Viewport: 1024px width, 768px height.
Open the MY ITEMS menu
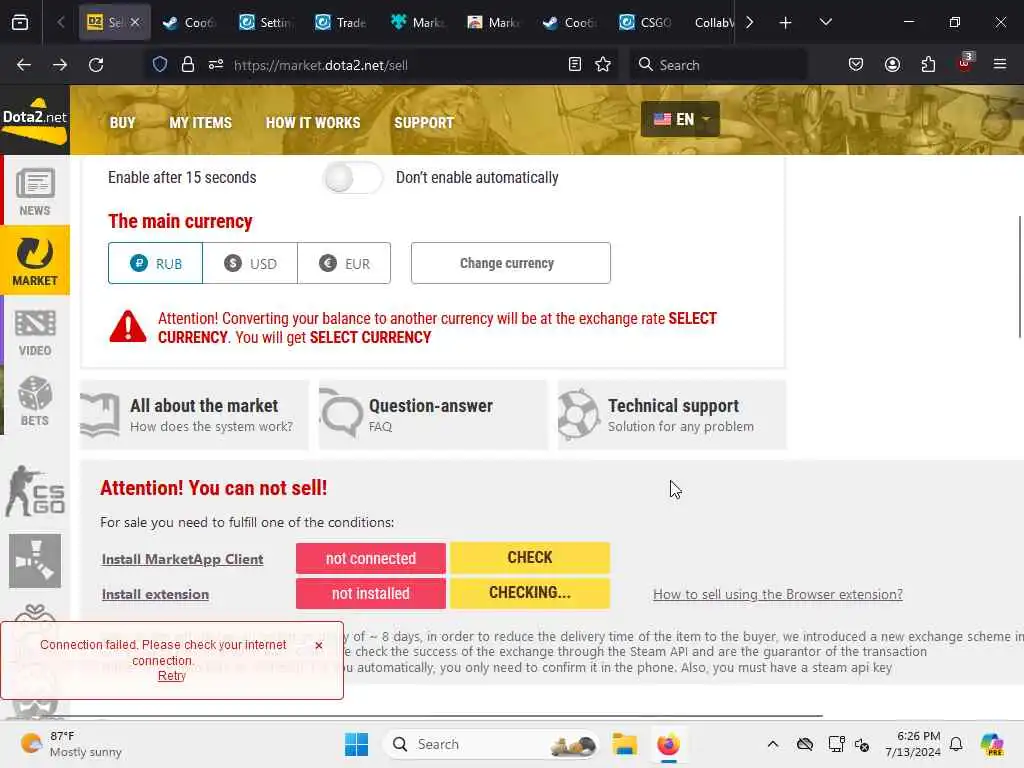click(200, 123)
